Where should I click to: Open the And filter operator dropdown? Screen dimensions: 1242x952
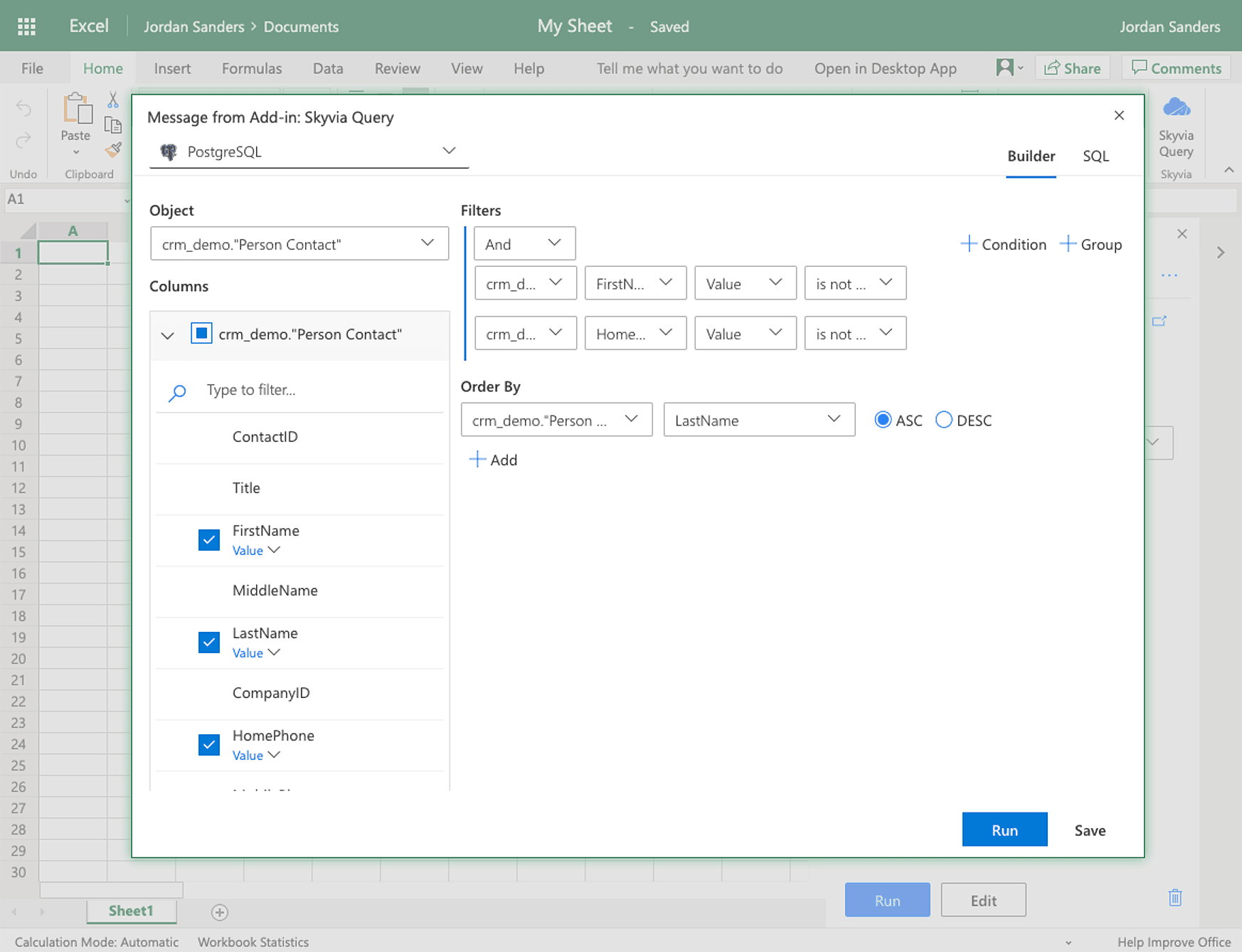[x=524, y=244]
